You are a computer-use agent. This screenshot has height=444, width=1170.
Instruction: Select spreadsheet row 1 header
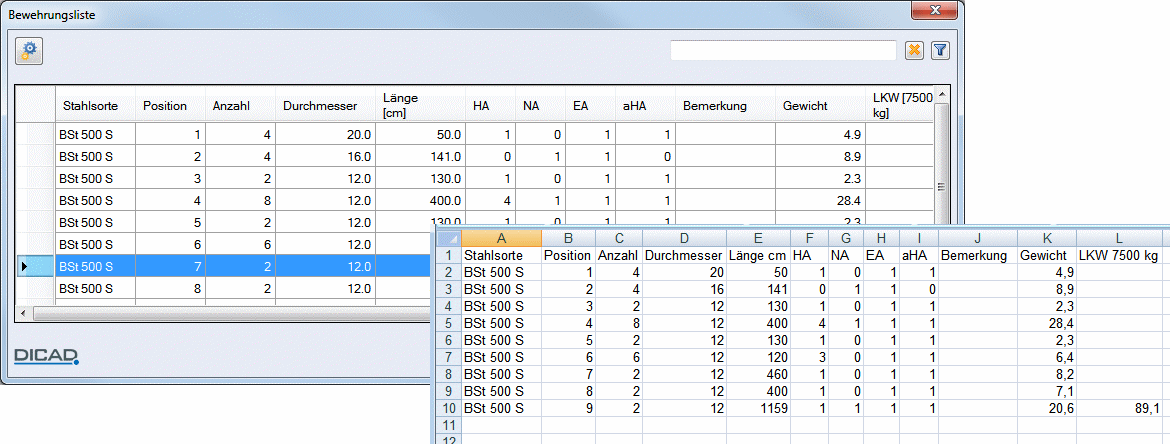point(448,256)
